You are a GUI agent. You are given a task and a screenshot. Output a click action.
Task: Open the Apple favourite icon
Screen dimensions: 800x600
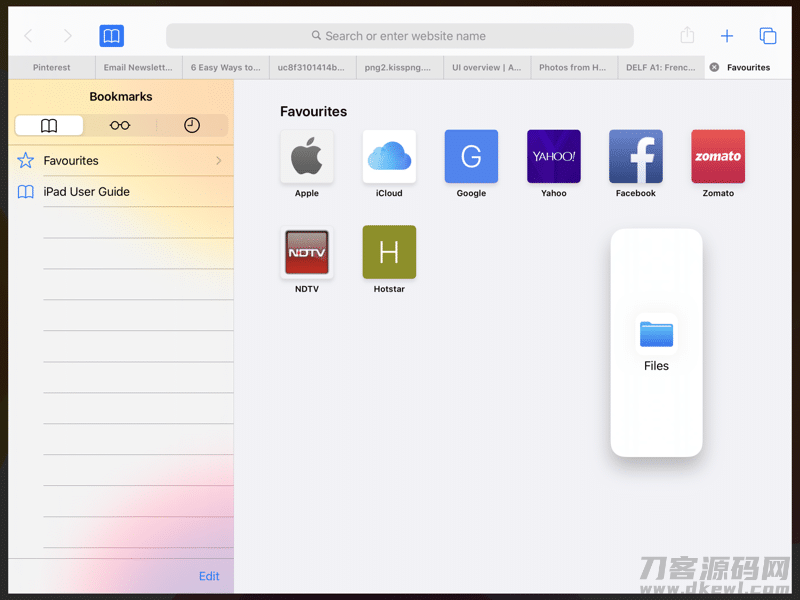pyautogui.click(x=307, y=156)
